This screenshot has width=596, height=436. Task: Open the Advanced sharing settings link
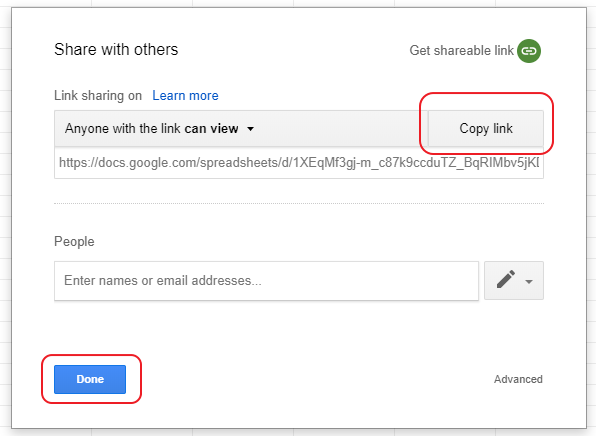[x=518, y=379]
